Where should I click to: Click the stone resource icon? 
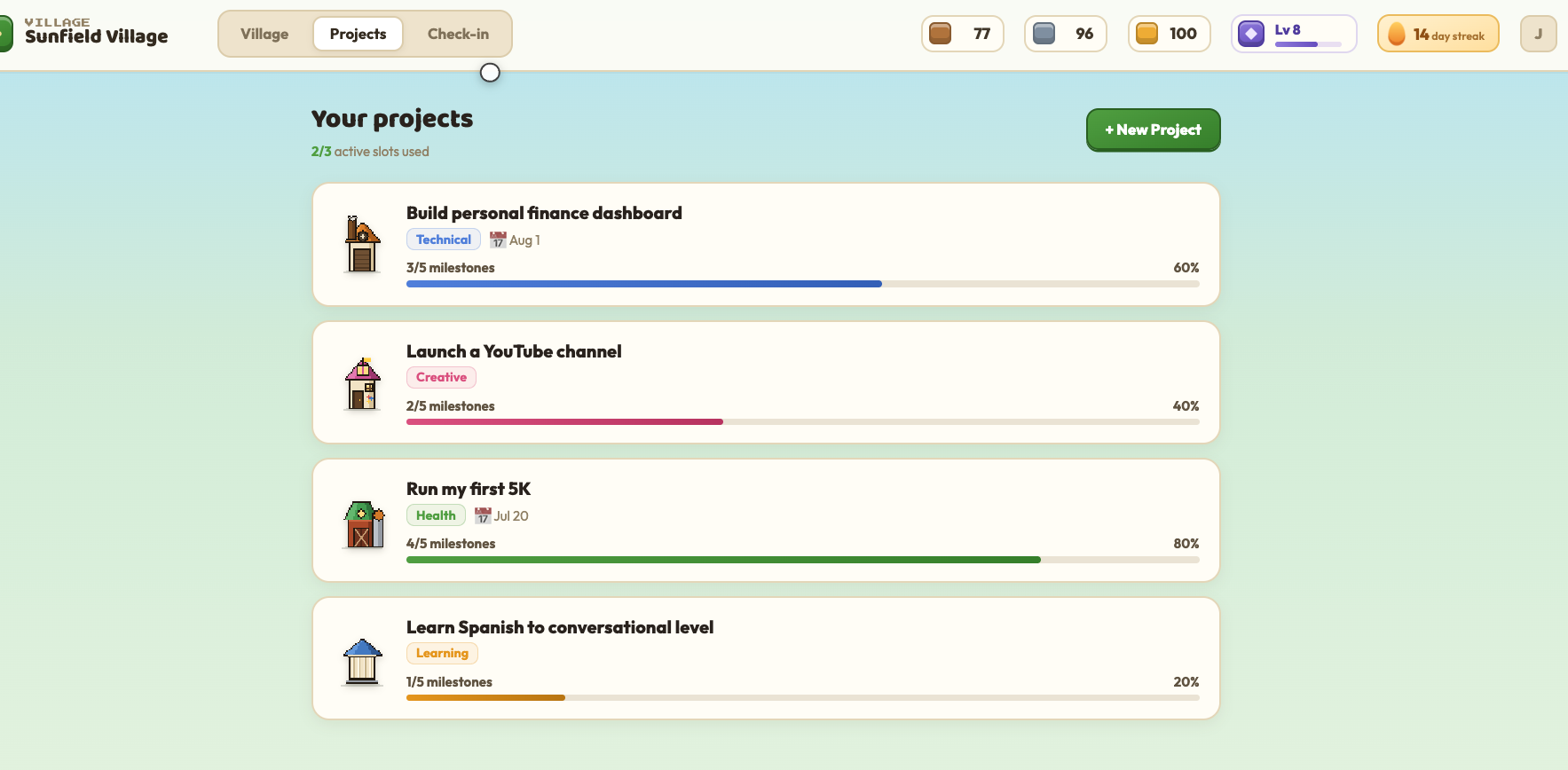click(1044, 34)
